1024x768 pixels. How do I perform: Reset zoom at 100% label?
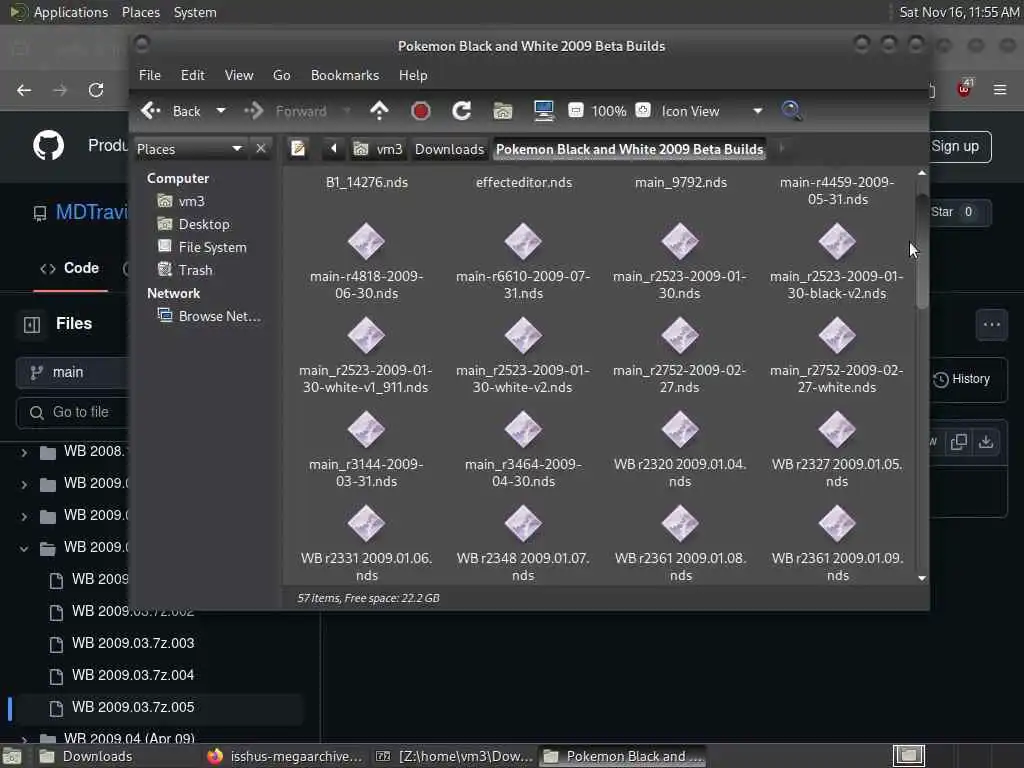coord(609,112)
